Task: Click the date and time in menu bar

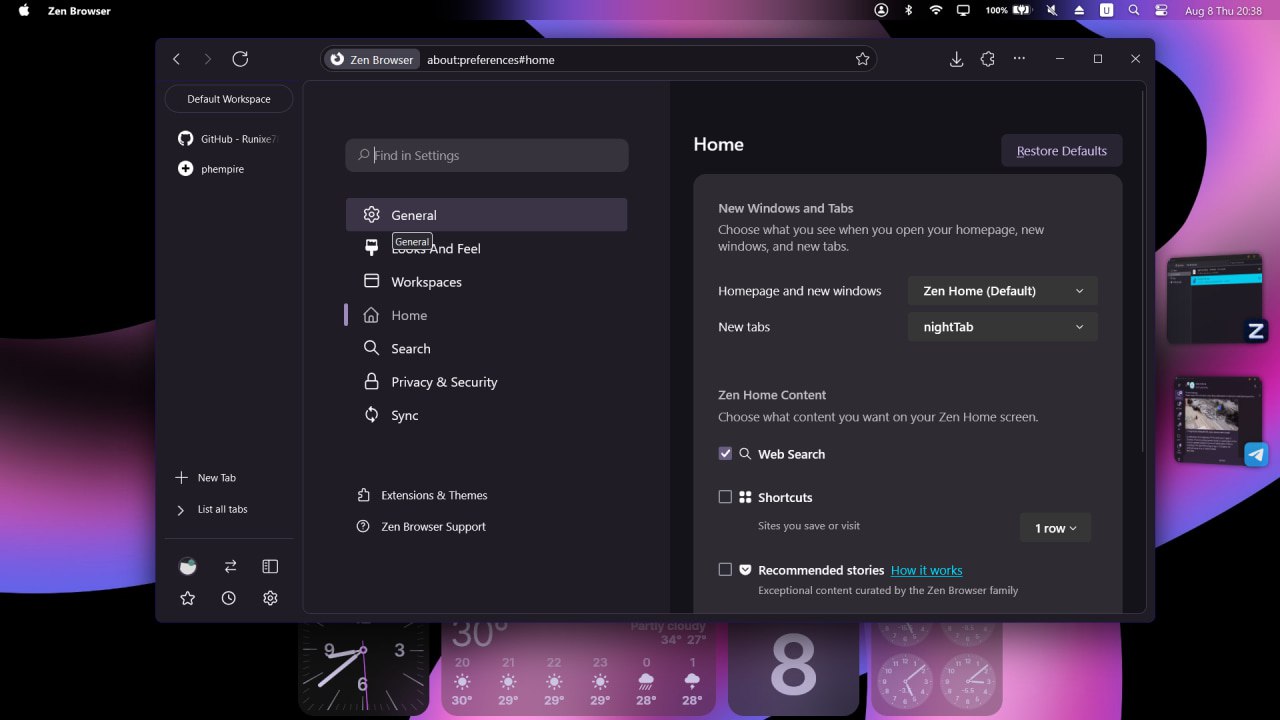Action: (1221, 11)
